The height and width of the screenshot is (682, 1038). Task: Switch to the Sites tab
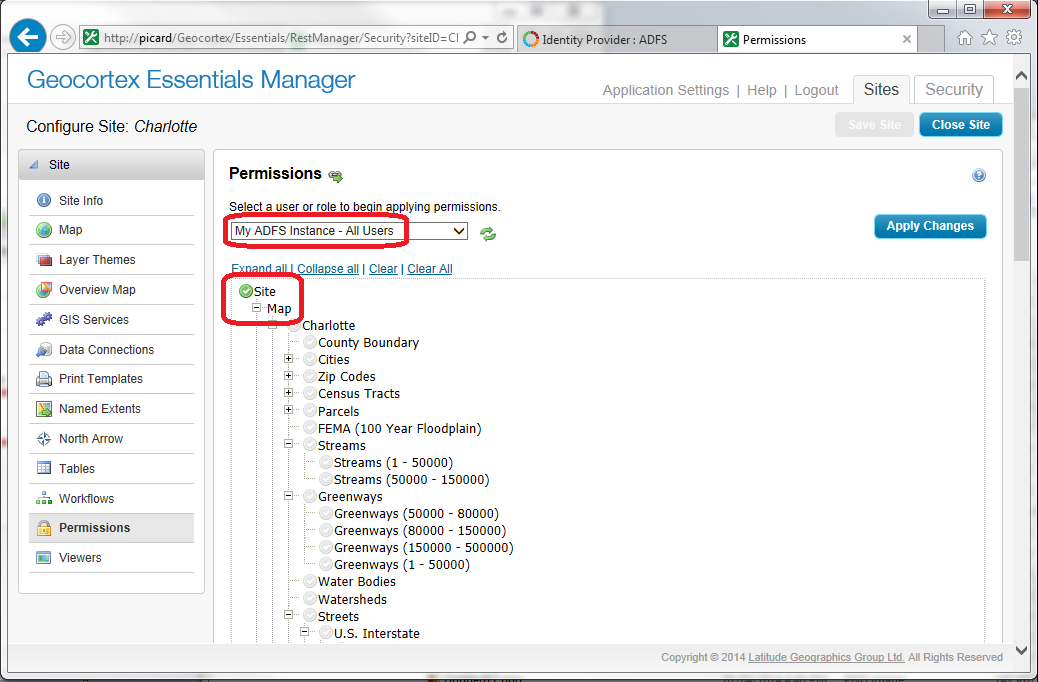pyautogui.click(x=881, y=89)
